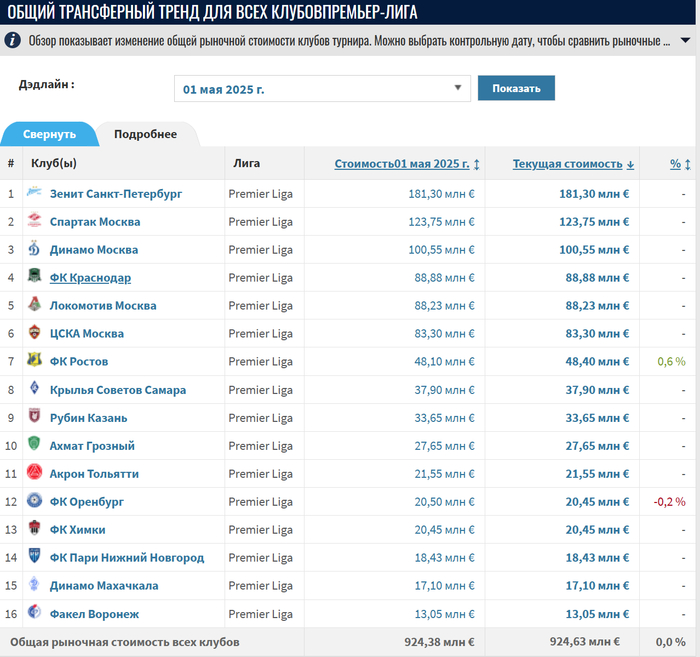Click Dynamo Moscow current value 100,55 млн €
700x657 pixels.
[x=594, y=250]
